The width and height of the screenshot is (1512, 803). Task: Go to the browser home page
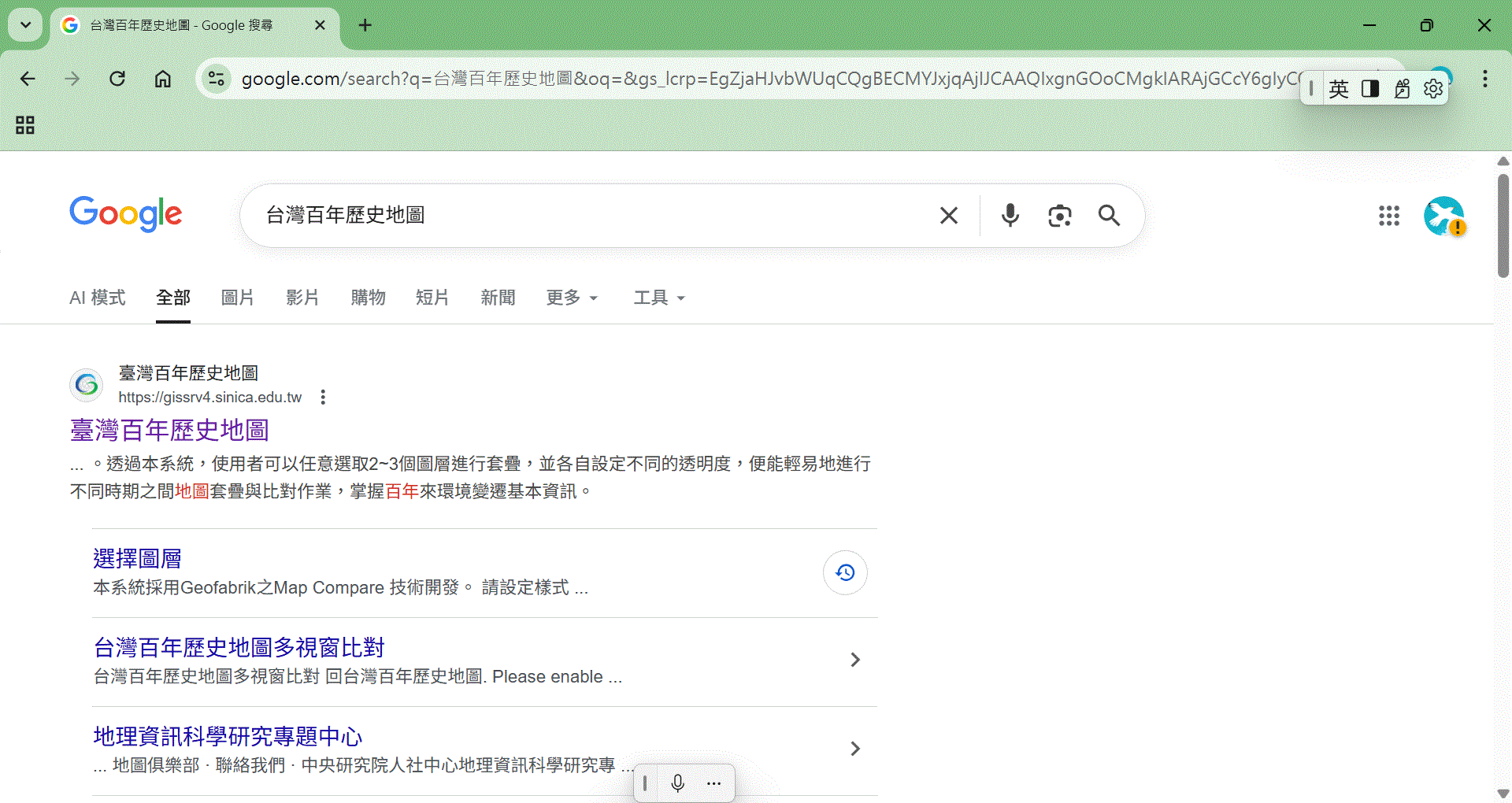pyautogui.click(x=162, y=79)
